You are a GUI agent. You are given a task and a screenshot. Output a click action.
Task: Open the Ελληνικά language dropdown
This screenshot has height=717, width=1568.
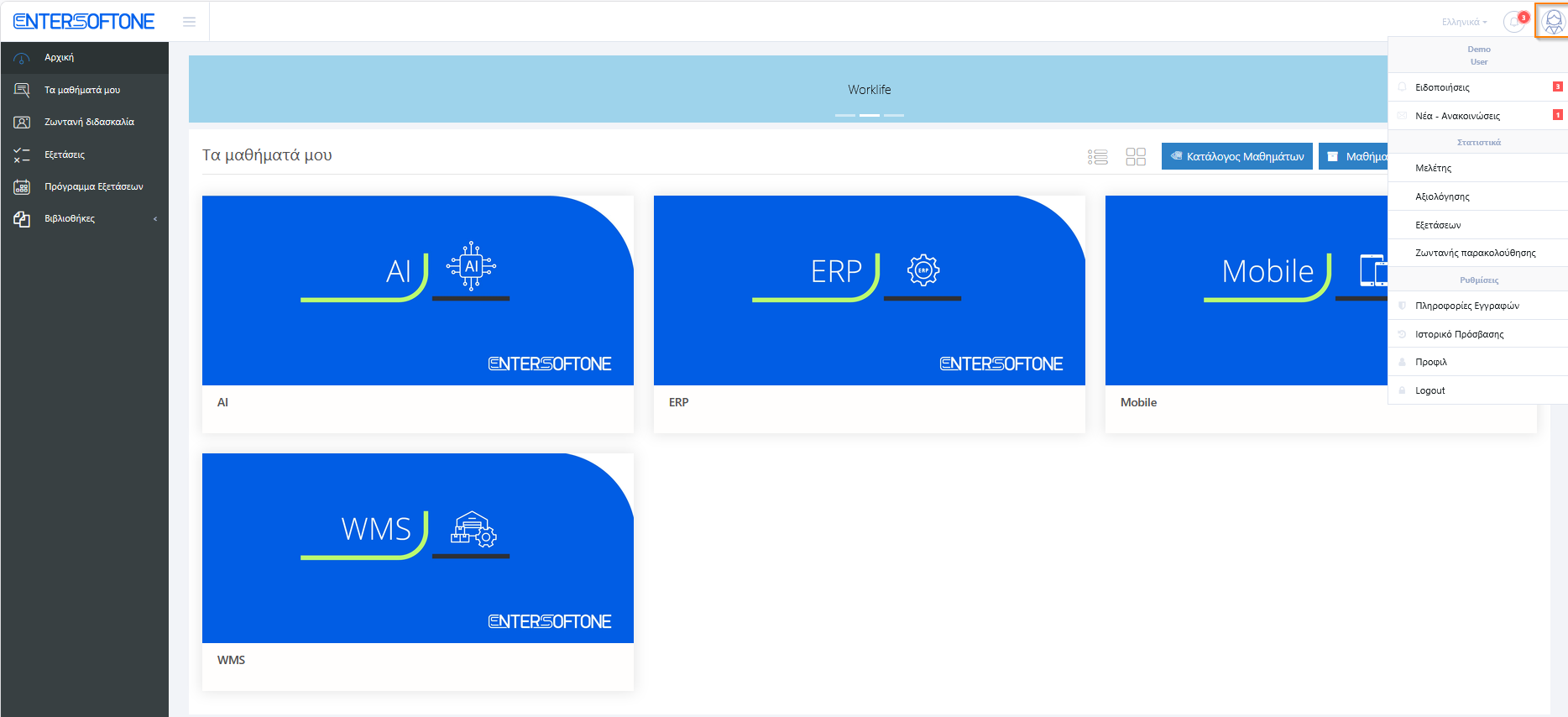pos(1464,22)
